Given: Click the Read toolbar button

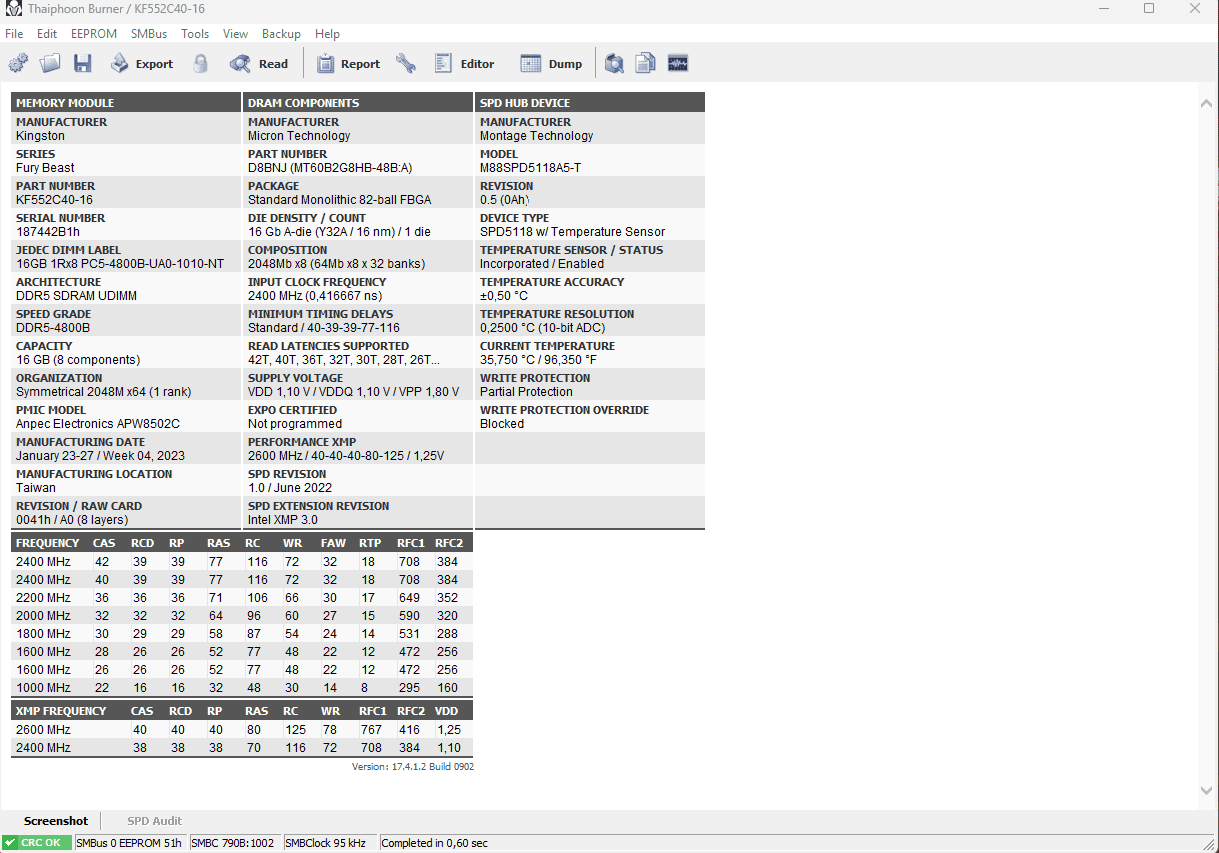Looking at the screenshot, I should (x=259, y=64).
